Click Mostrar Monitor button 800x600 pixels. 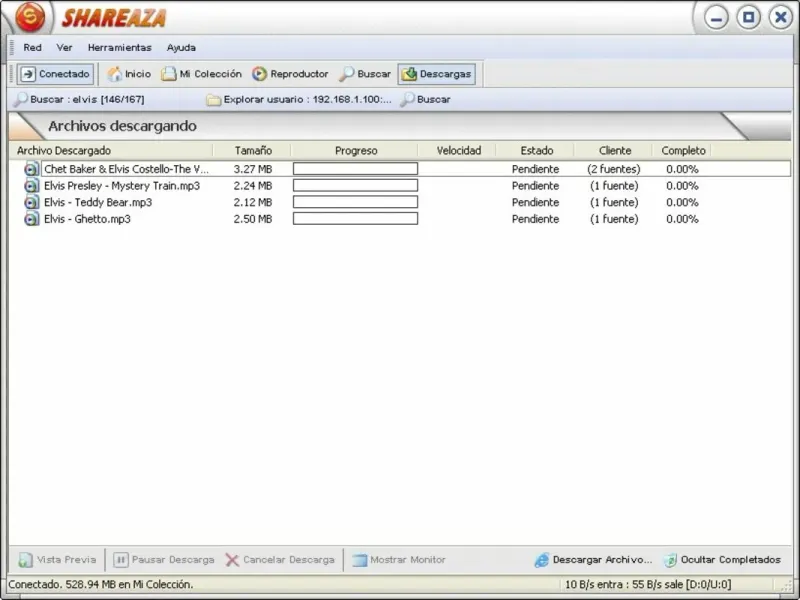pyautogui.click(x=398, y=560)
